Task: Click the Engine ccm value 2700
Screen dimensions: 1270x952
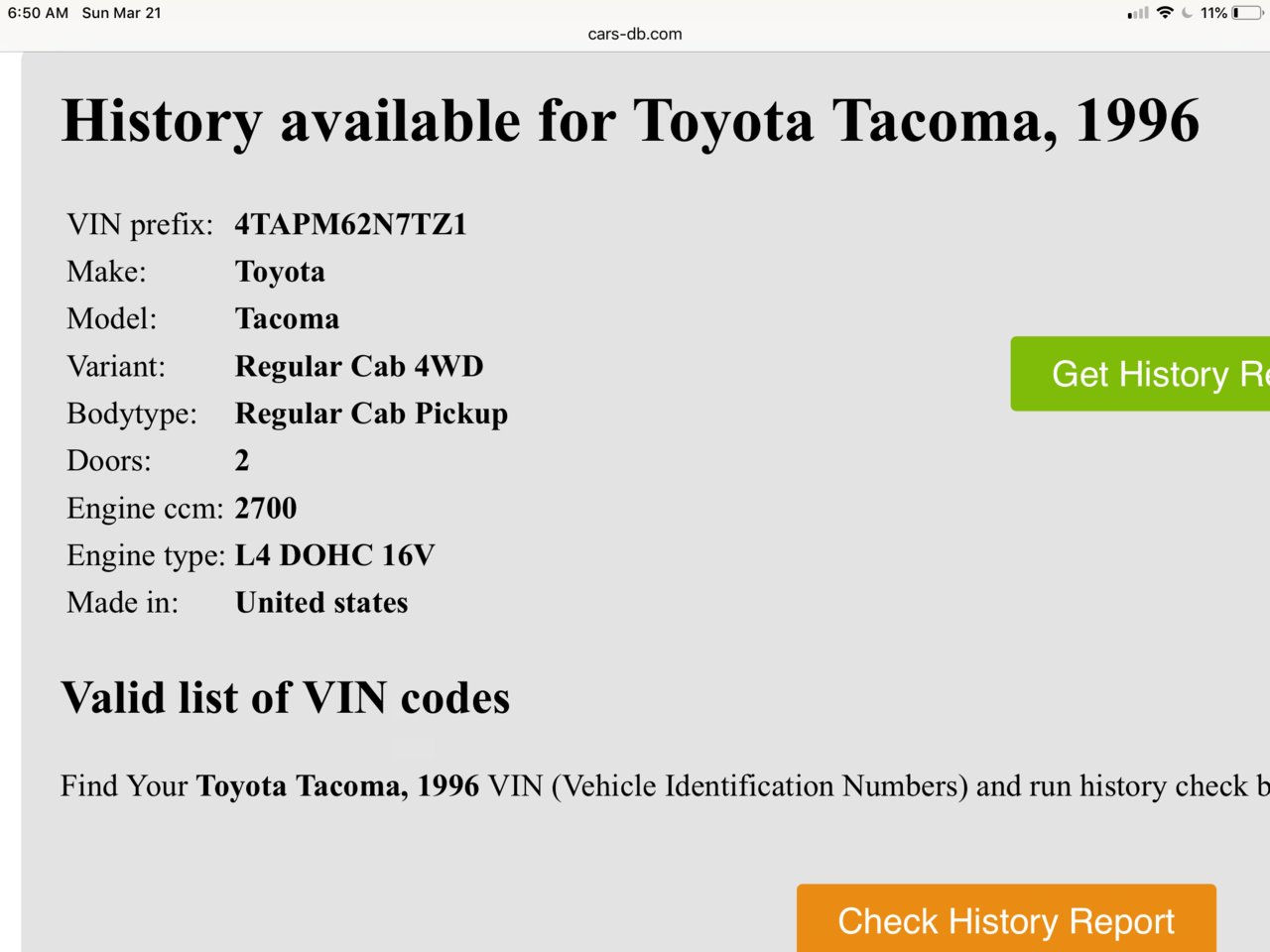Action: click(x=266, y=508)
